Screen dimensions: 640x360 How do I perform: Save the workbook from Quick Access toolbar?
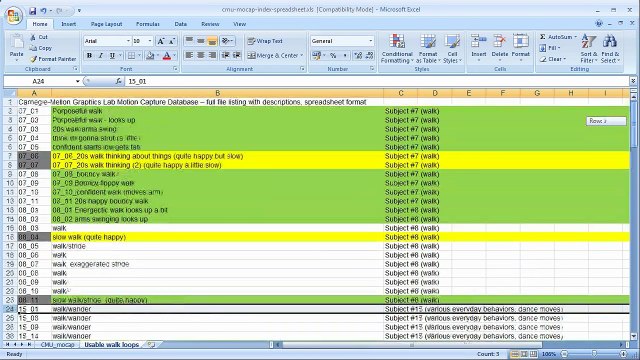[x=32, y=10]
